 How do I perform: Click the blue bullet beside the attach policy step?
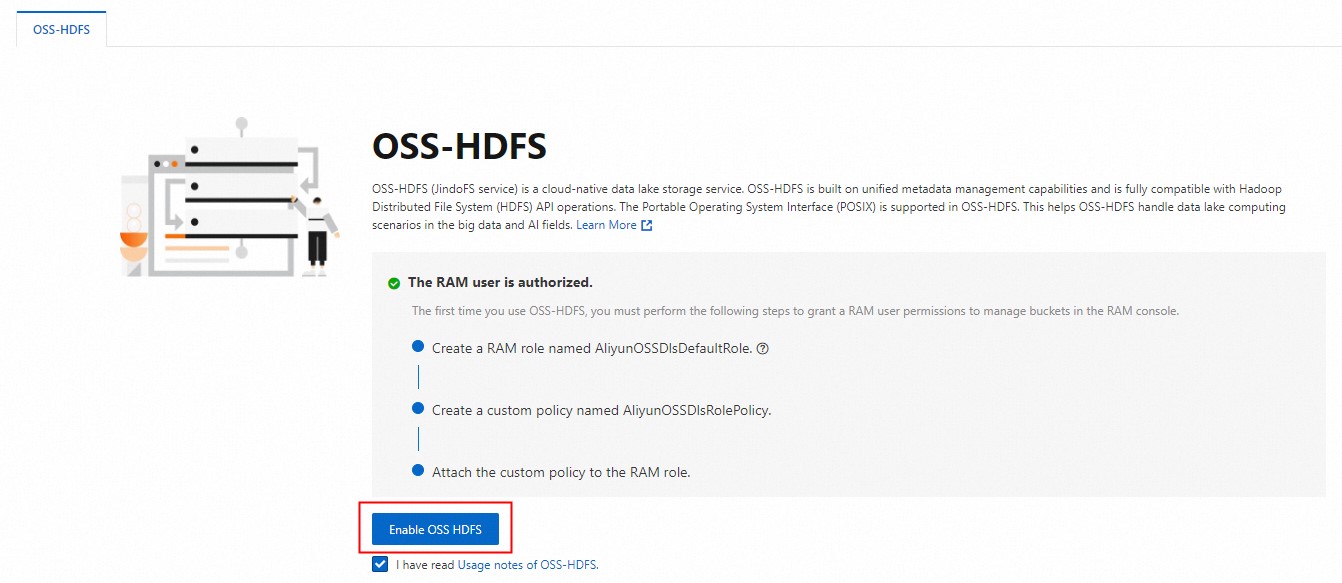tap(418, 470)
